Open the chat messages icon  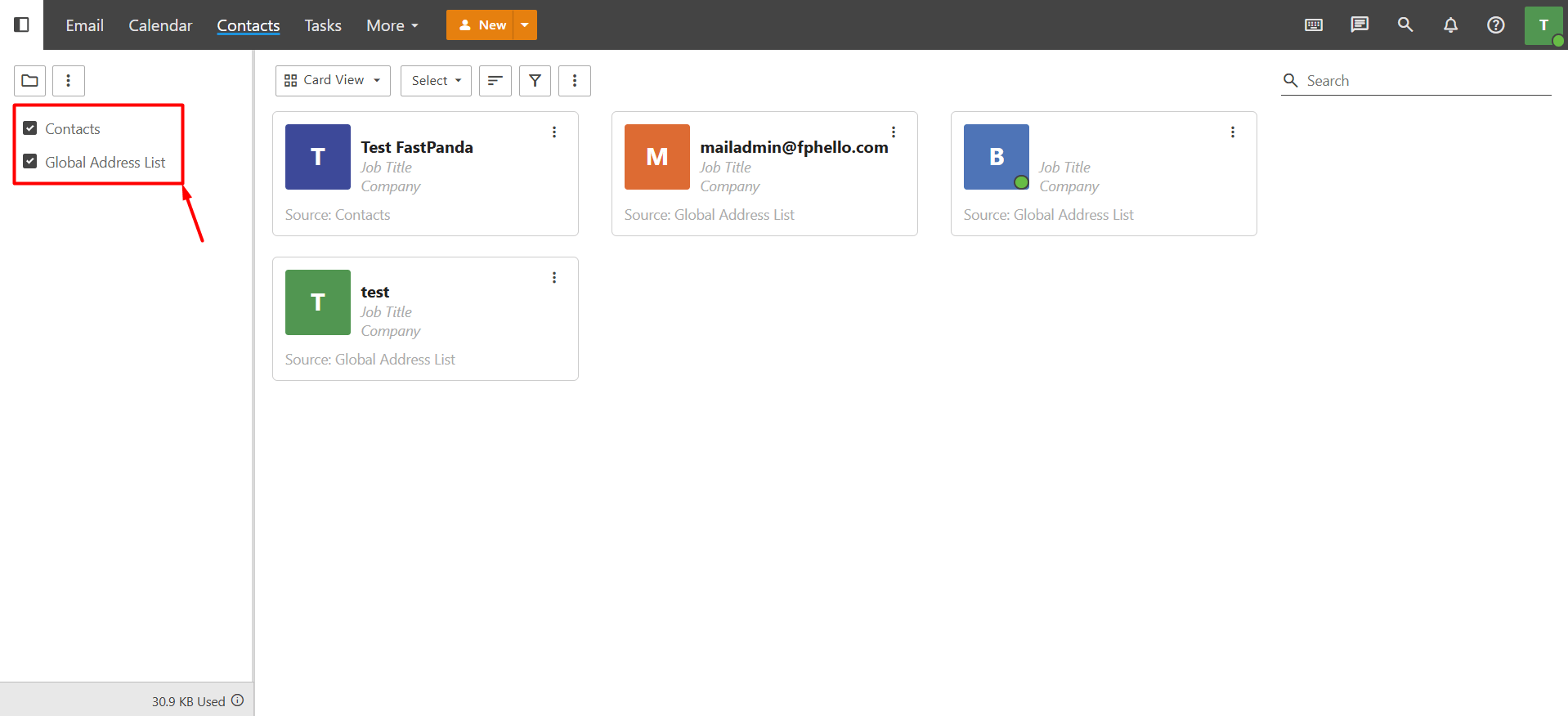coord(1360,25)
